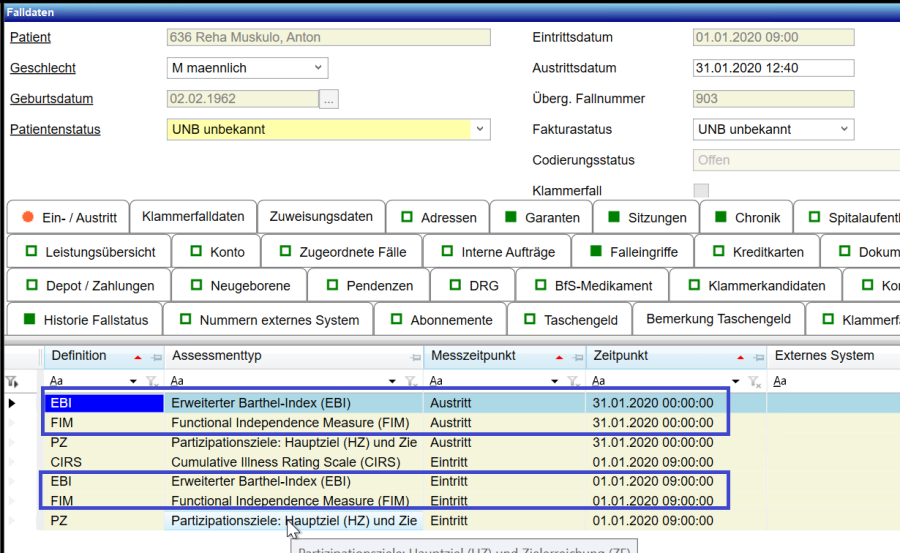Follow the underlined Patient label link

pyautogui.click(x=30, y=38)
